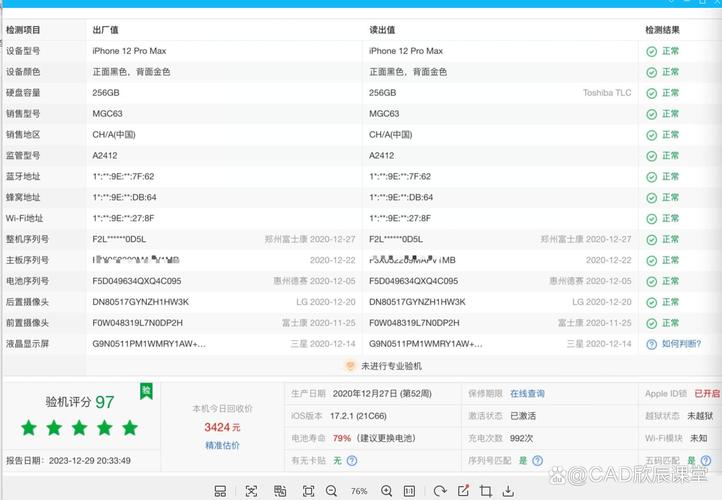Screen dimensions: 722x500
Task: Click factory rear camera serial DN80517GYNZH1HW3K
Action: click(140, 302)
